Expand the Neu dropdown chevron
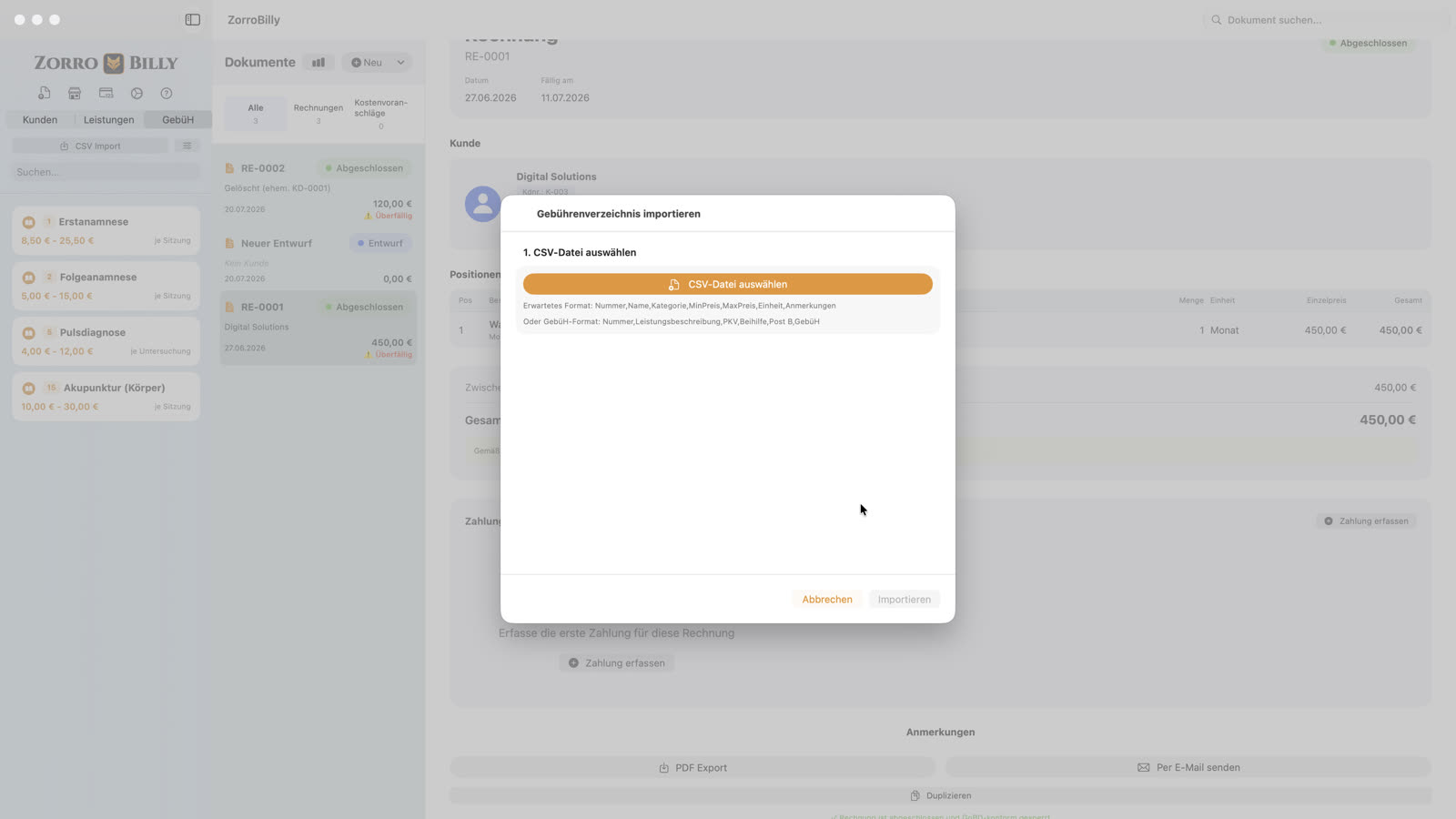The width and height of the screenshot is (1456, 819). pos(400,63)
